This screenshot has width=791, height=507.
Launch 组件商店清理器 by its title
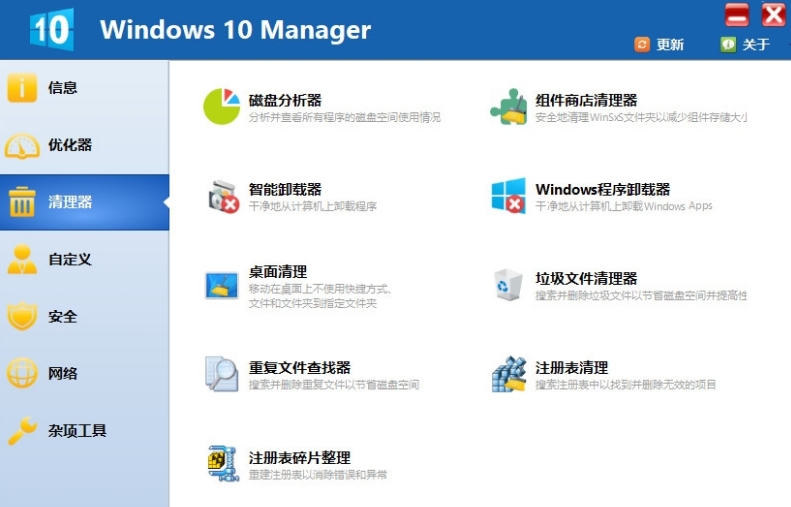tap(586, 100)
